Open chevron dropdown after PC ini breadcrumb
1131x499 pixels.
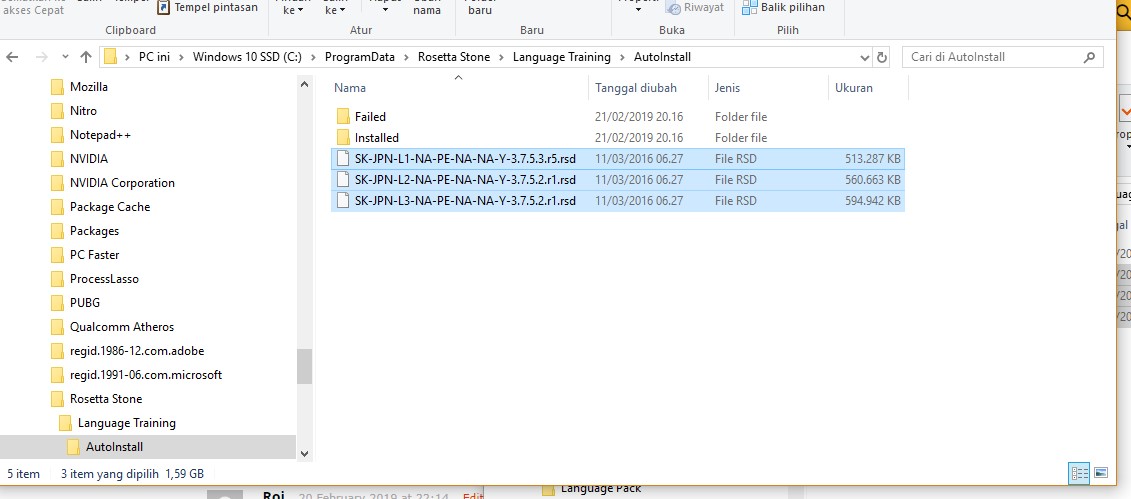click(x=182, y=58)
